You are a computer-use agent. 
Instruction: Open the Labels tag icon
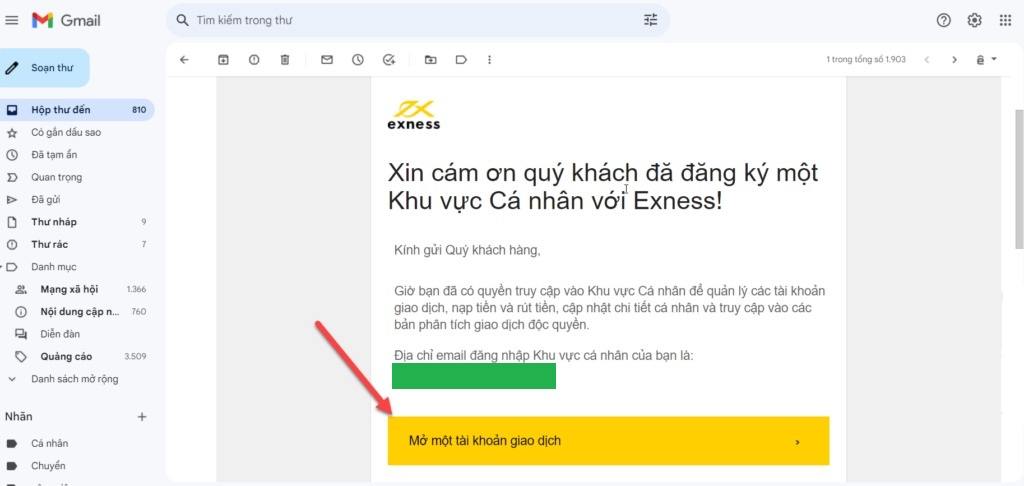(x=461, y=60)
